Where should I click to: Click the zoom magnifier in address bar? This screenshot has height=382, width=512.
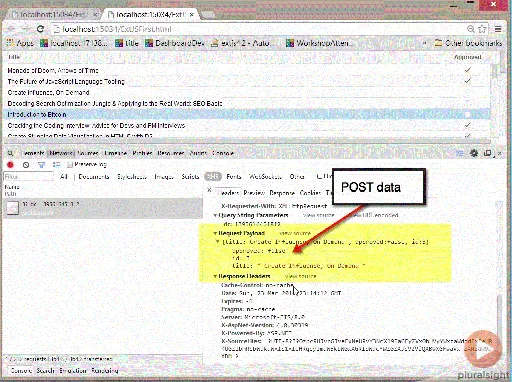[471, 29]
